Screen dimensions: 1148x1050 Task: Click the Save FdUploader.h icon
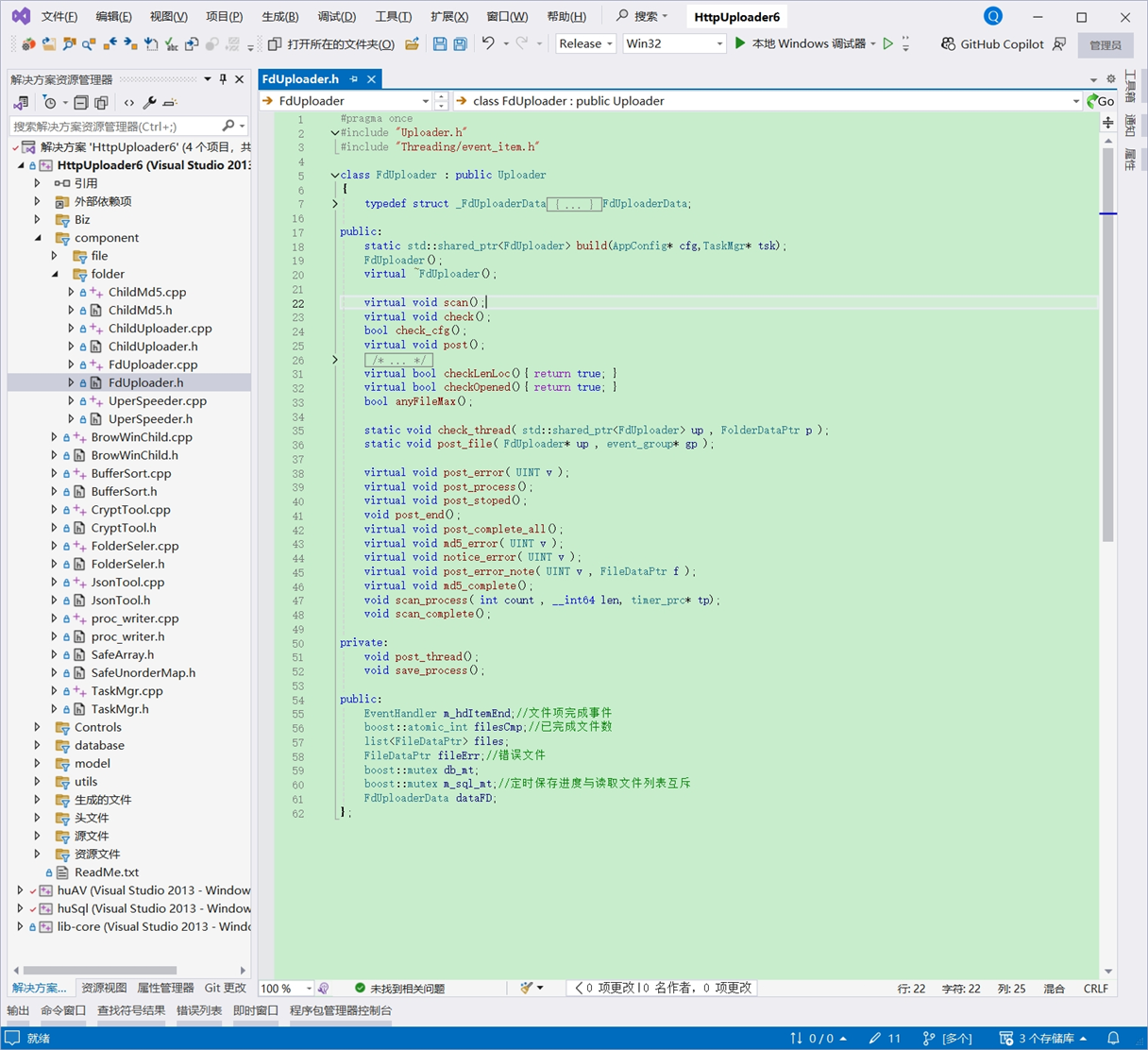440,42
